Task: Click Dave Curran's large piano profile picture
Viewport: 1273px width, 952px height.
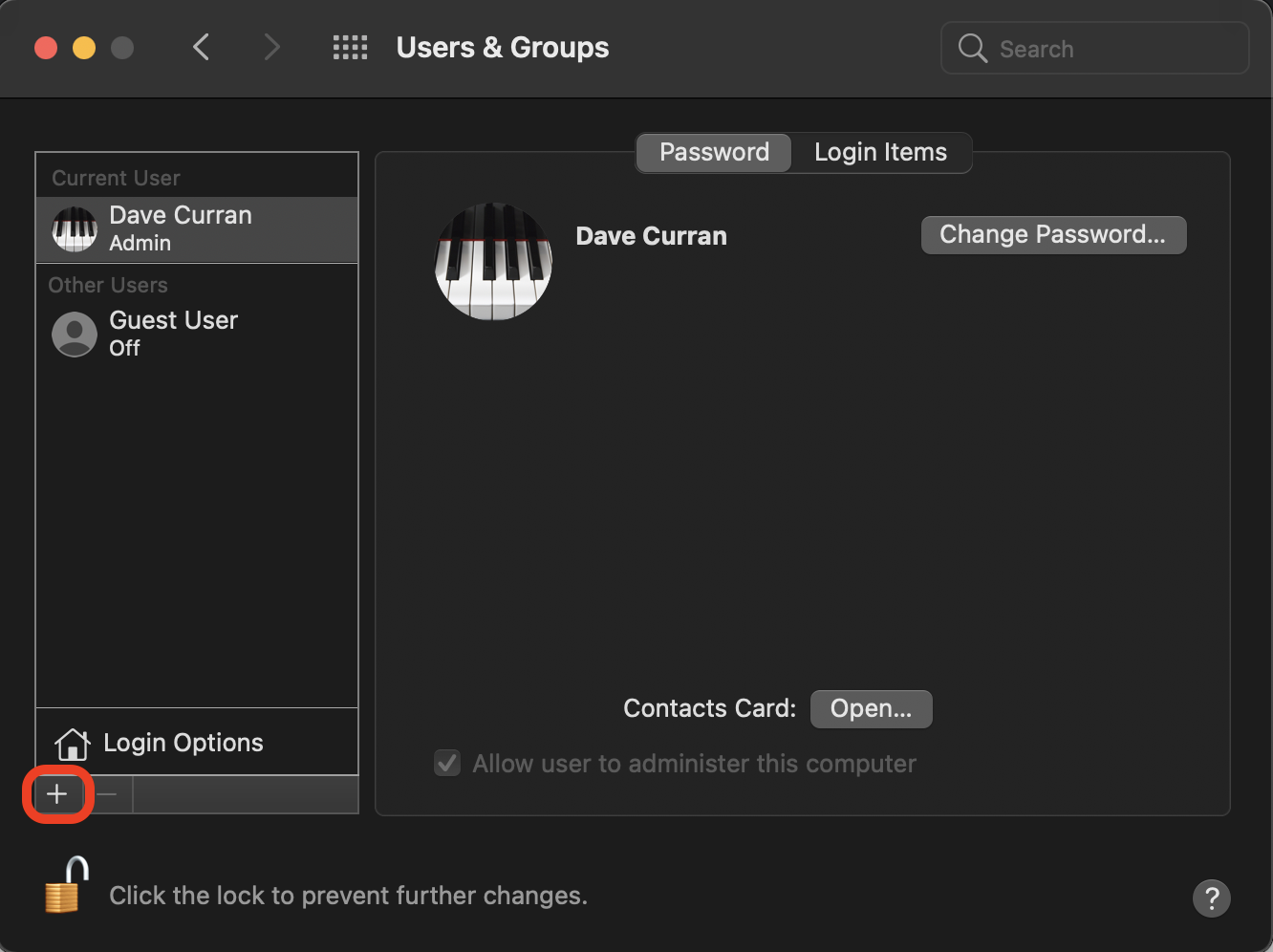Action: [493, 261]
